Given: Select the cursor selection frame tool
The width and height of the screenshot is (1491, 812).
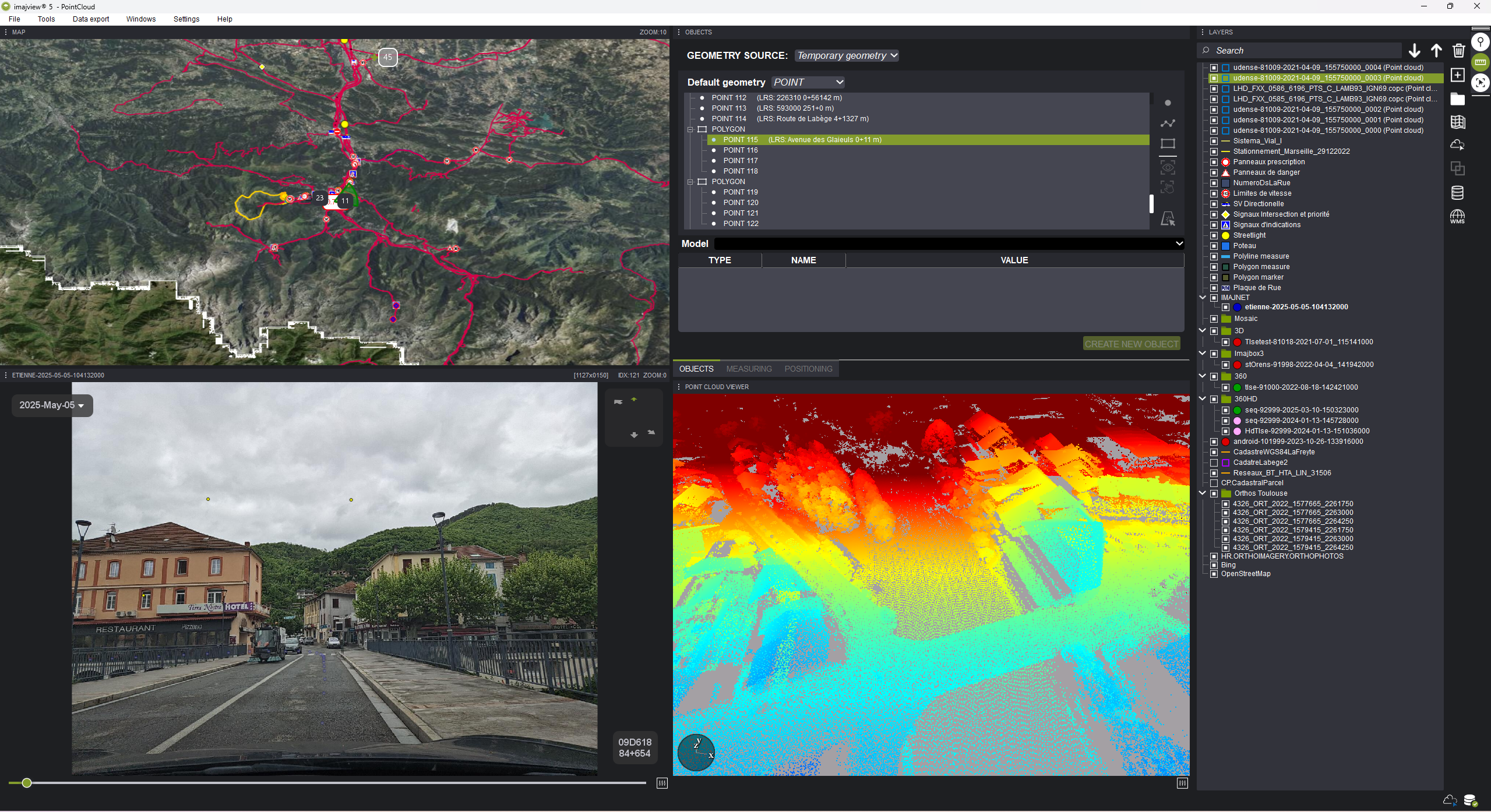Looking at the screenshot, I should point(1480,83).
